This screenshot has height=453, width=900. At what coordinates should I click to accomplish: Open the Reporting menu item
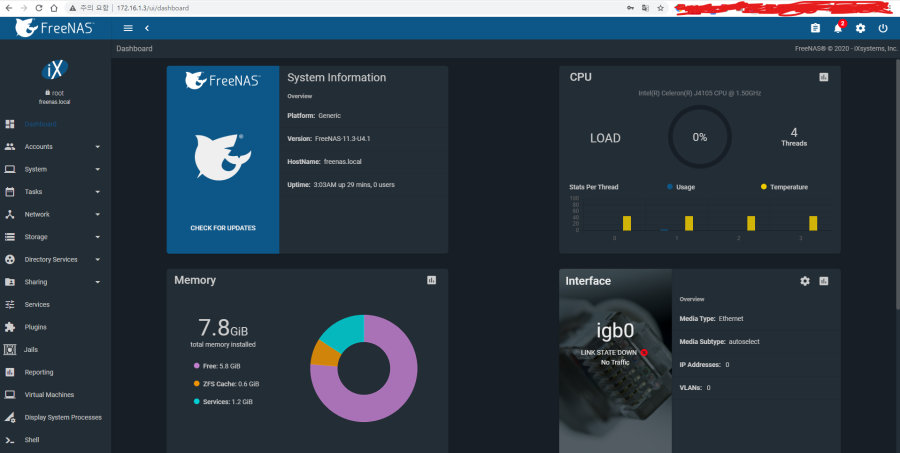click(55, 372)
